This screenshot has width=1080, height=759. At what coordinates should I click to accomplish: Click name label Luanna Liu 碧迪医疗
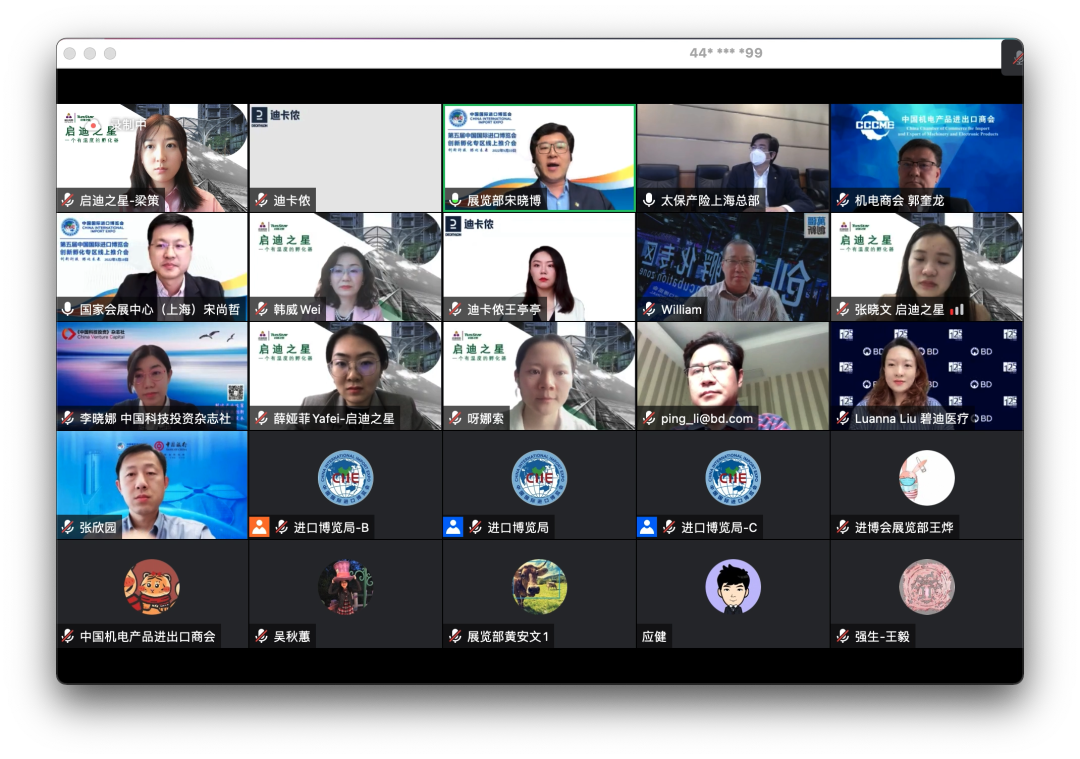[x=911, y=418]
